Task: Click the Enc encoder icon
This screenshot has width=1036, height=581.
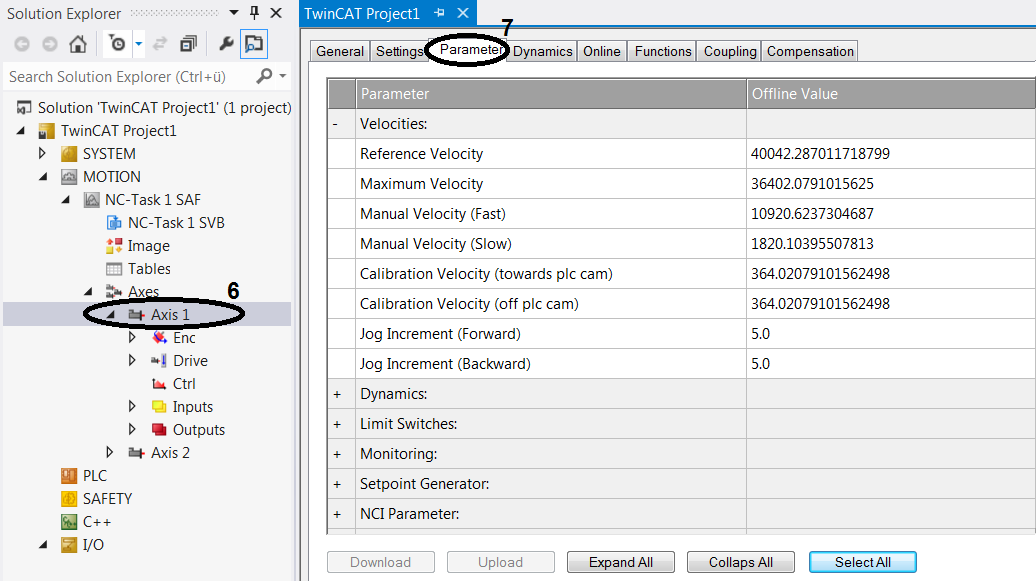Action: (159, 338)
